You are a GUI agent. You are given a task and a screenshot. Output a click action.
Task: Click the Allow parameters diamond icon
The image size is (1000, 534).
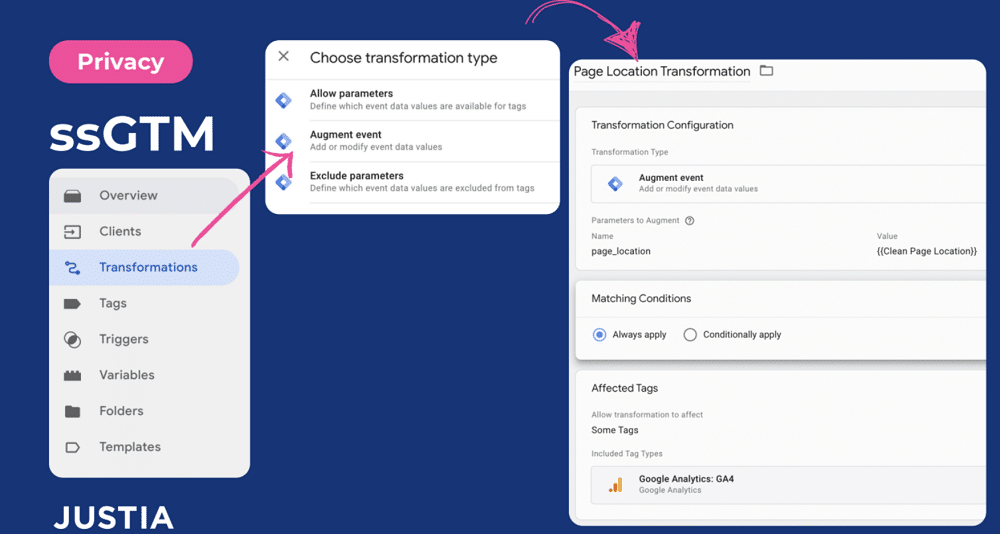pyautogui.click(x=283, y=100)
